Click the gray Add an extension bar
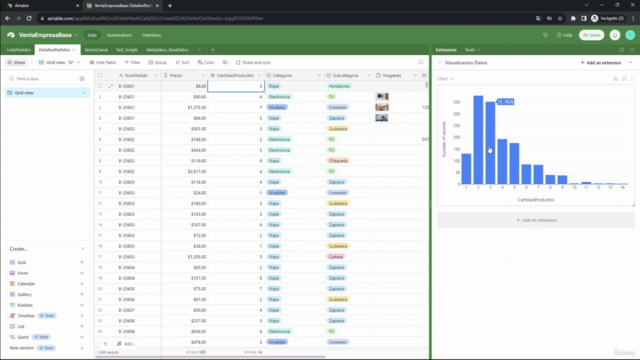This screenshot has width=640, height=360. (536, 220)
